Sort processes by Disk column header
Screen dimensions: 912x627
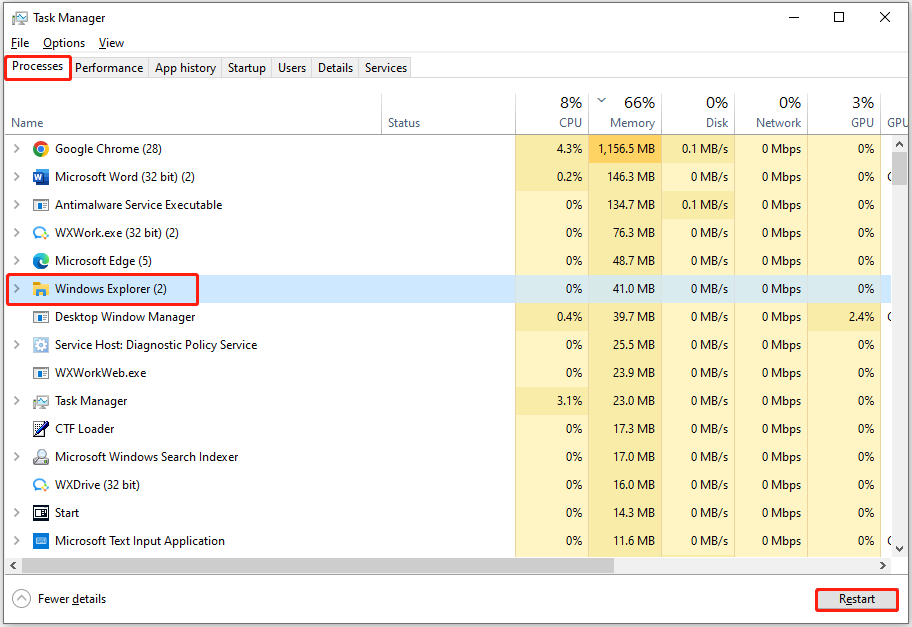[699, 114]
